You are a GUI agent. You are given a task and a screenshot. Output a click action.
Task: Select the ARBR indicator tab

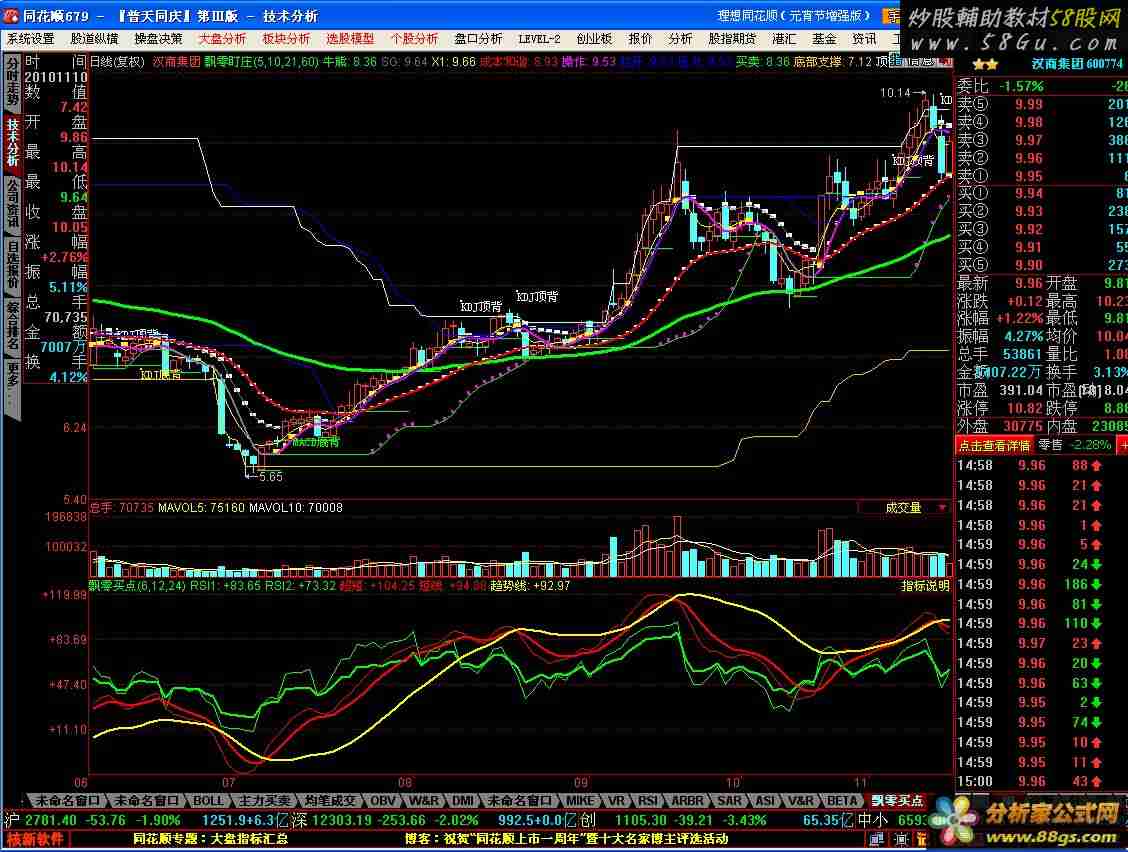(687, 800)
